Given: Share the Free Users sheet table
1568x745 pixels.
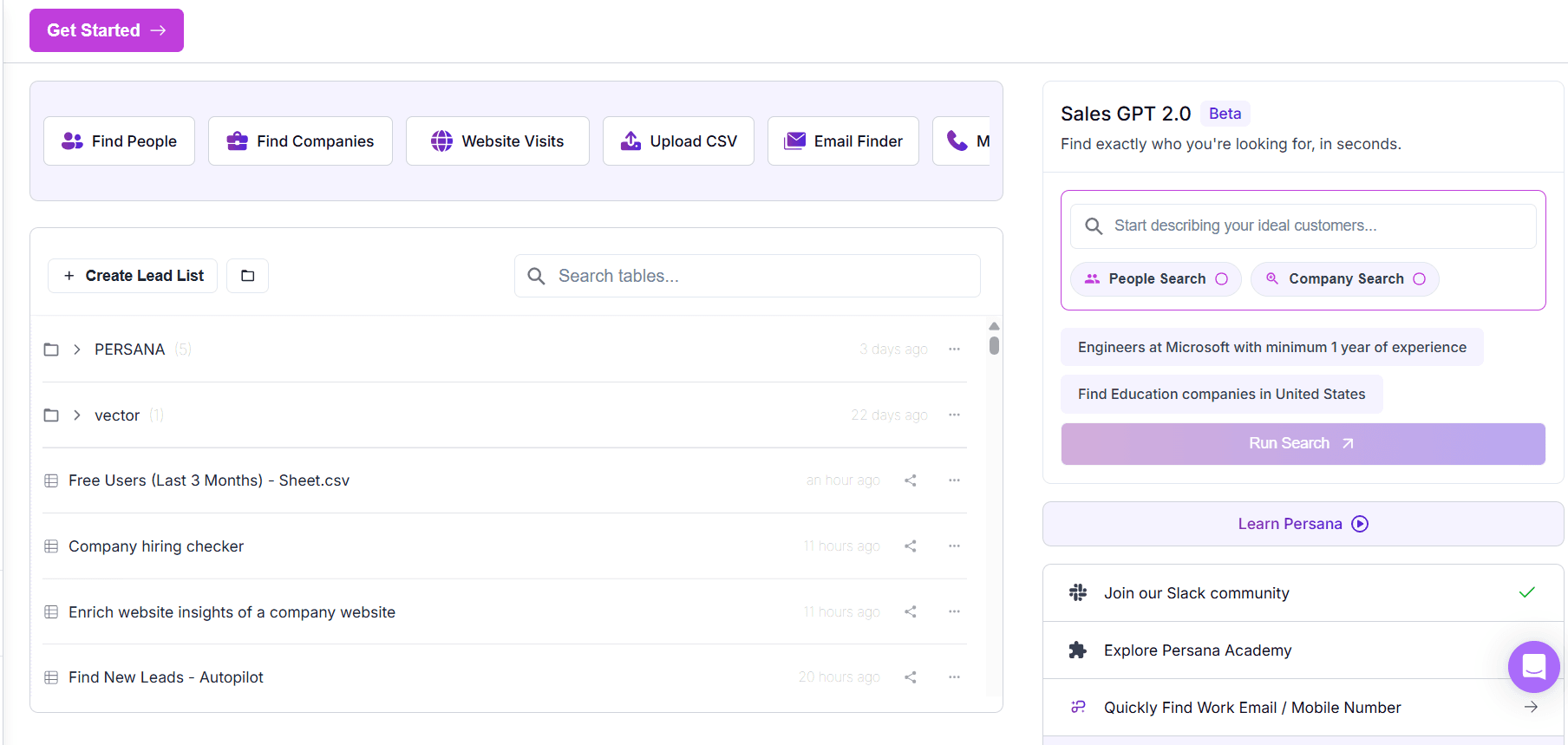Looking at the screenshot, I should [911, 480].
